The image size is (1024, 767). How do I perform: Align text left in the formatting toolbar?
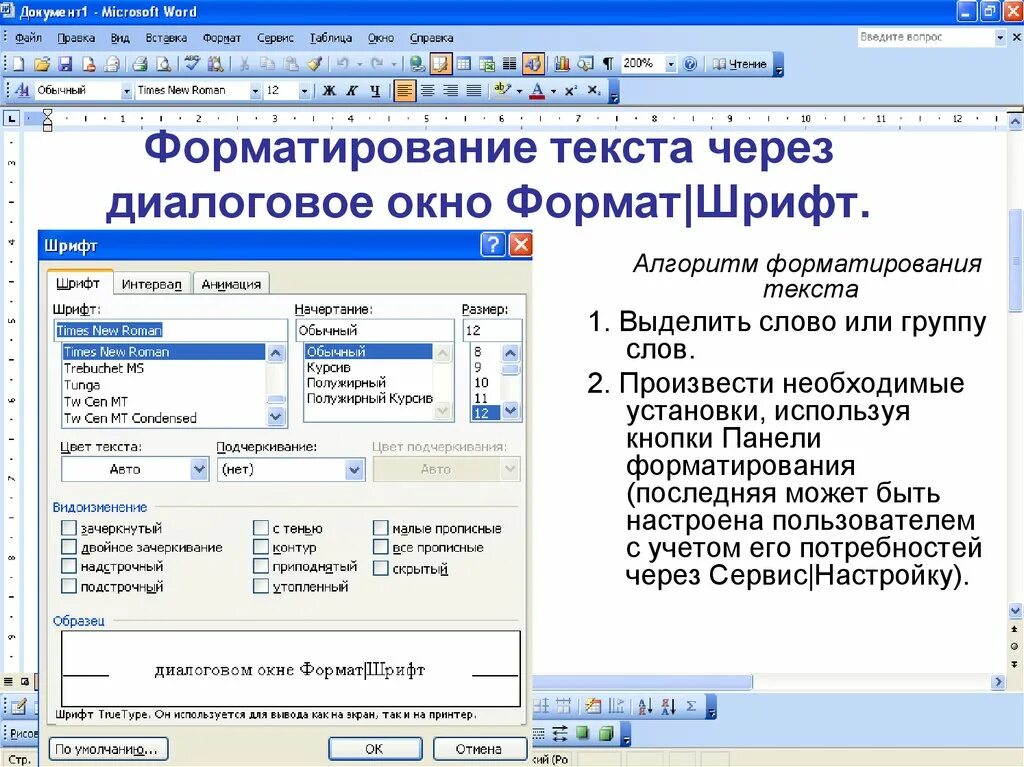click(x=404, y=90)
